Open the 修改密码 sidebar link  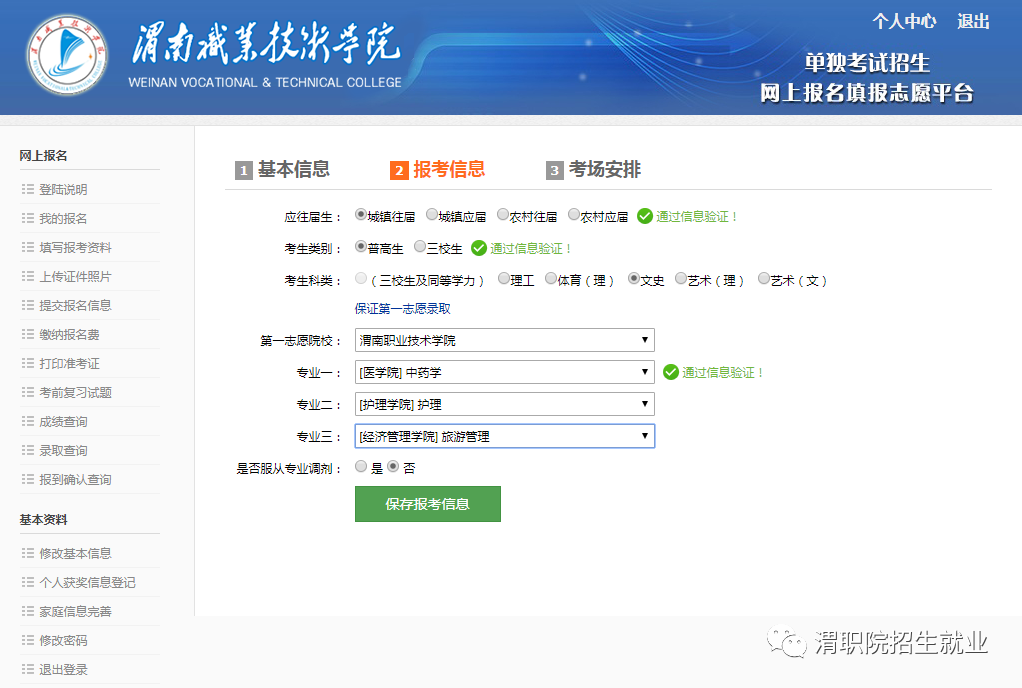tap(63, 640)
